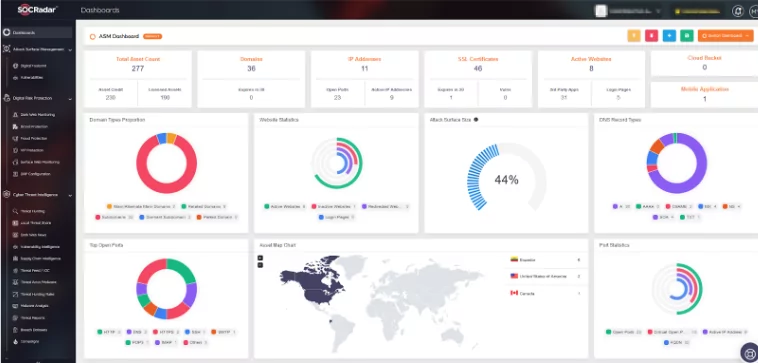The width and height of the screenshot is (758, 363).
Task: Open Brand Protection in sidebar
Action: point(30,127)
